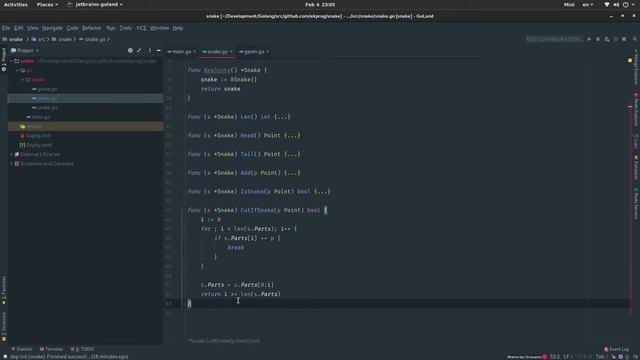This screenshot has height=360, width=640.
Task: Select the vendor folder row
Action: [86, 127]
